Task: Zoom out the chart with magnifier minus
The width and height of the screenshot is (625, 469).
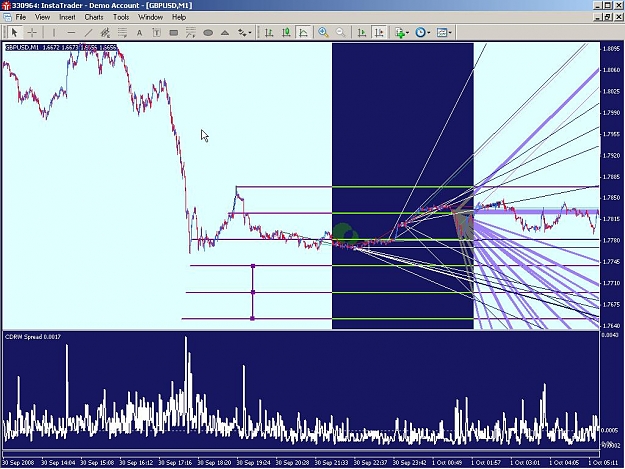Action: point(341,32)
